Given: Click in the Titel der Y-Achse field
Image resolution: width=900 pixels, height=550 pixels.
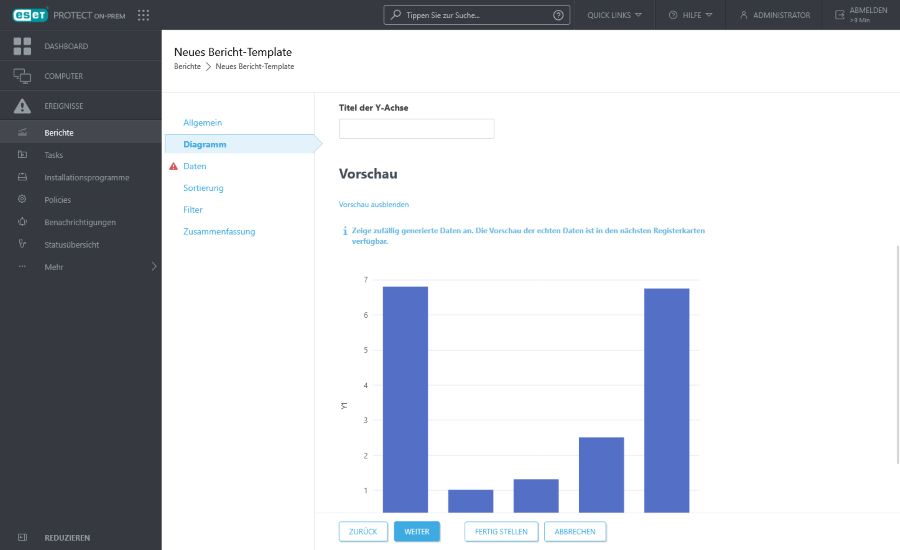Looking at the screenshot, I should pos(416,129).
